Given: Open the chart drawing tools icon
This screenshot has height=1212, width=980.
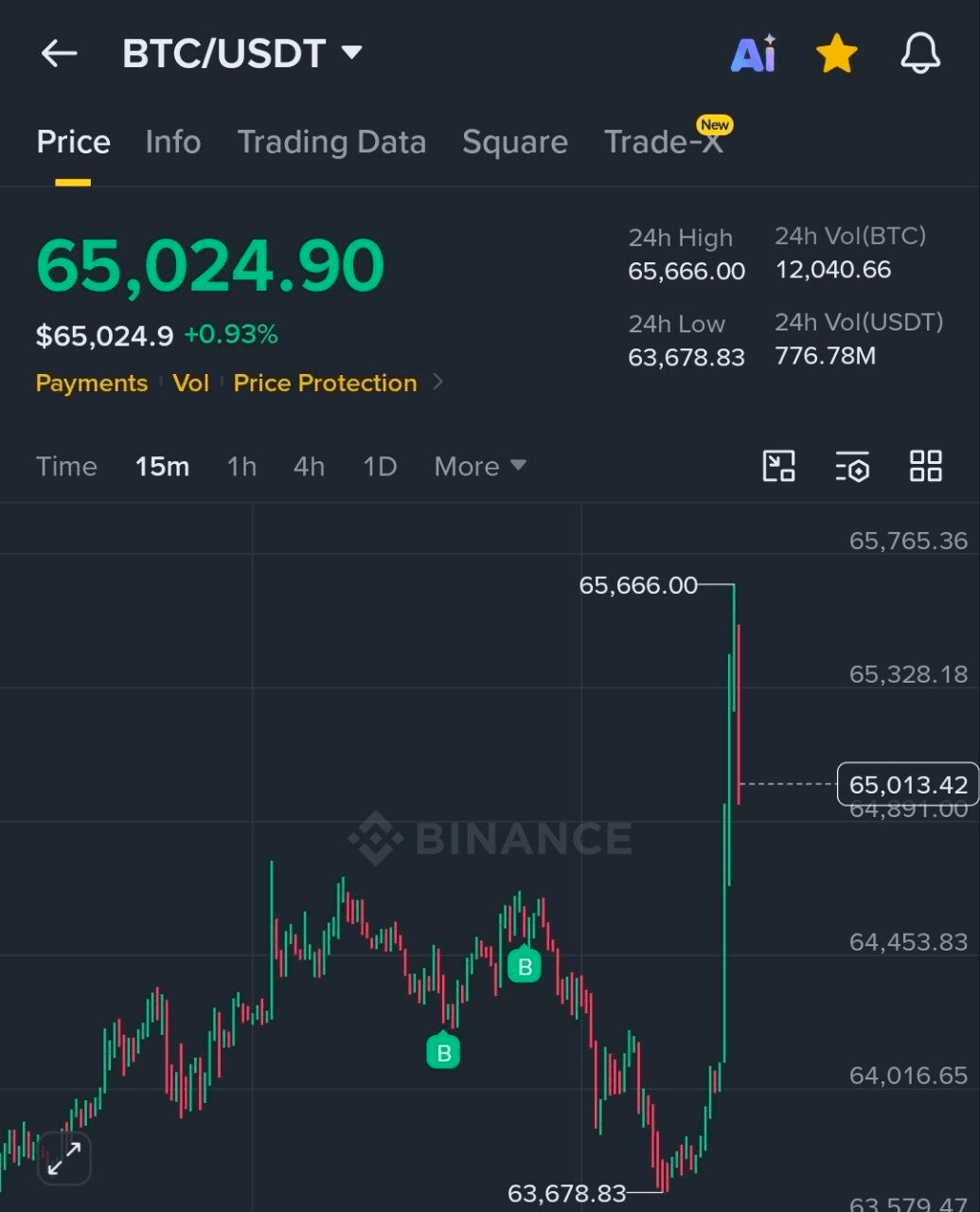Looking at the screenshot, I should point(779,466).
